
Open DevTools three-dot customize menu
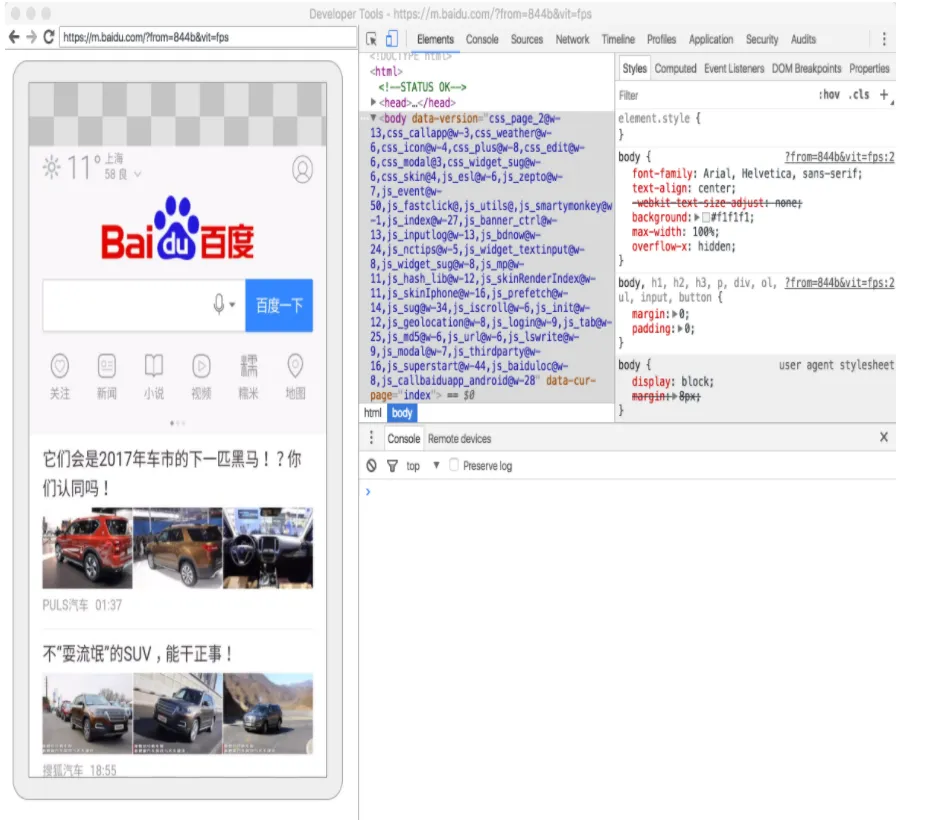[x=883, y=39]
